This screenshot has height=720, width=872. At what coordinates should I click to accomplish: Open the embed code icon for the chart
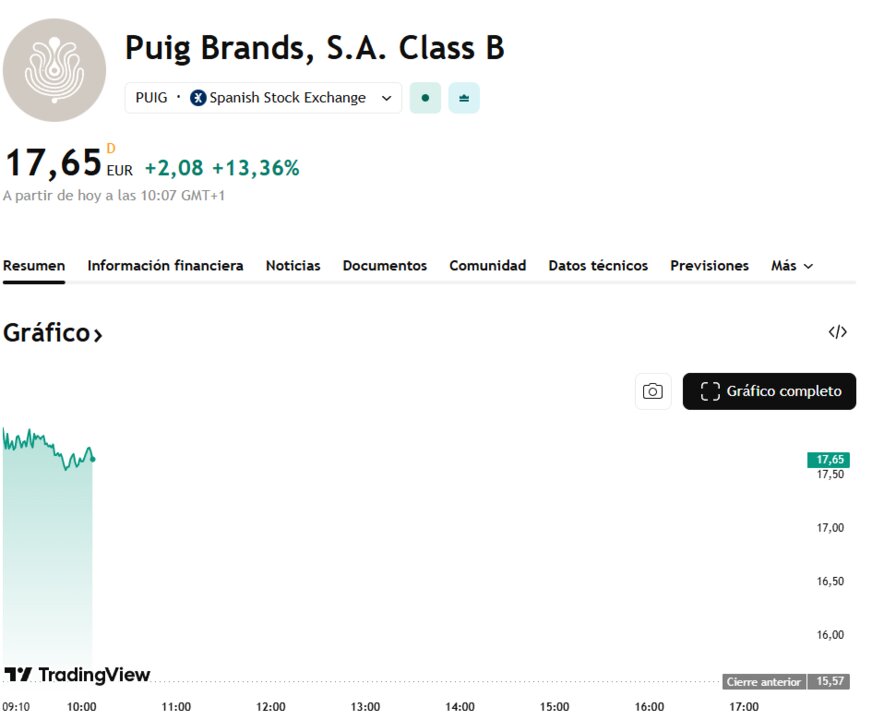[x=837, y=332]
